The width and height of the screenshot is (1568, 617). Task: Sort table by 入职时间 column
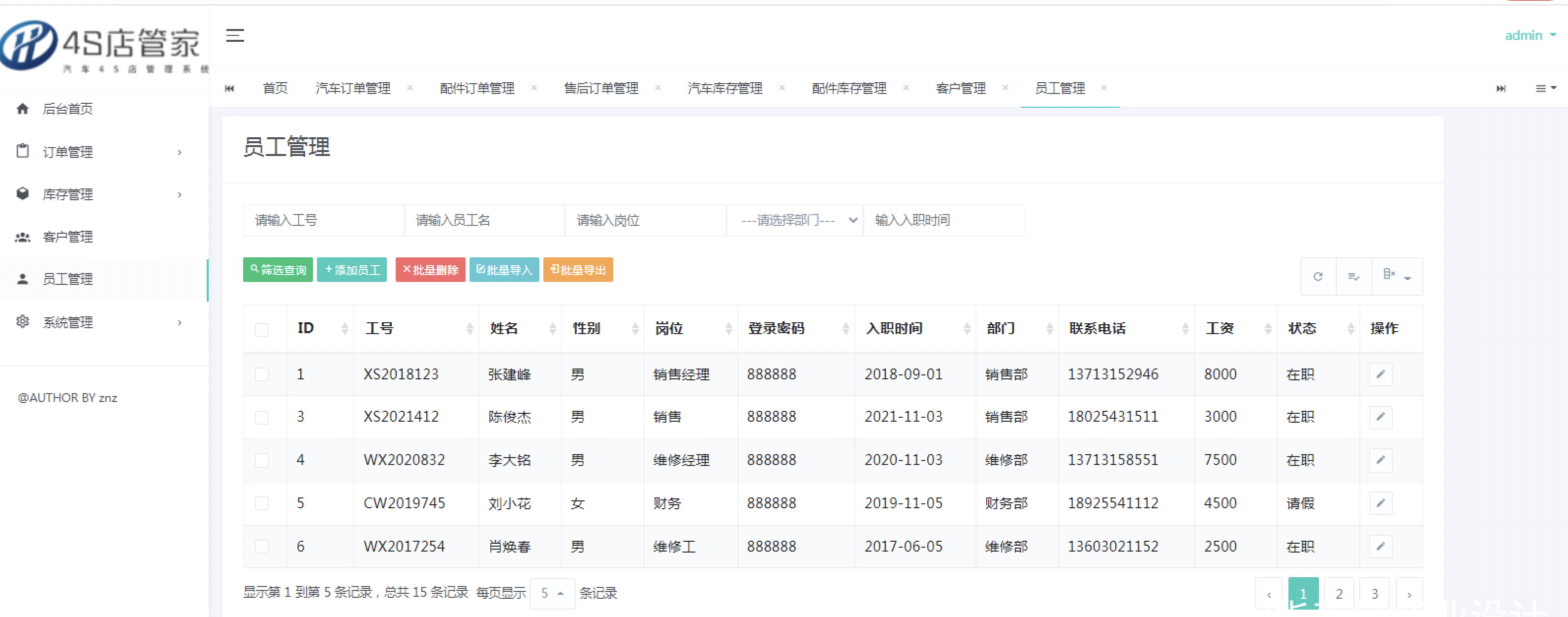915,329
